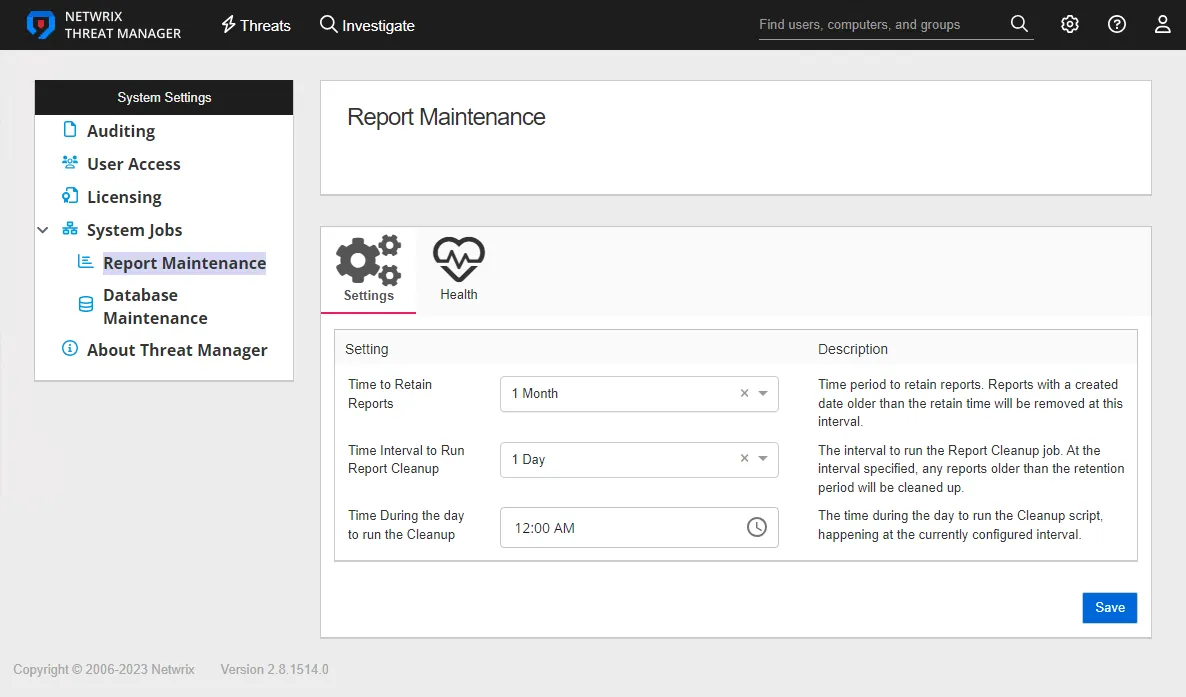The height and width of the screenshot is (697, 1186).
Task: Click the Licensing certificate icon
Action: coord(70,196)
